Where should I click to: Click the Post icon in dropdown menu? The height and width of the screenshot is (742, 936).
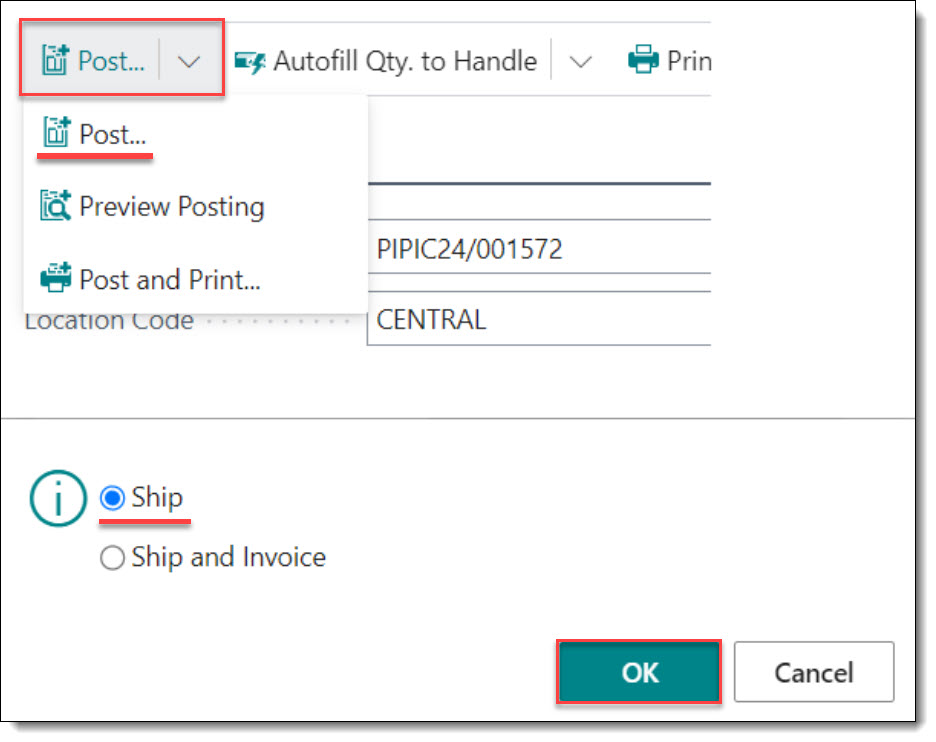click(56, 133)
